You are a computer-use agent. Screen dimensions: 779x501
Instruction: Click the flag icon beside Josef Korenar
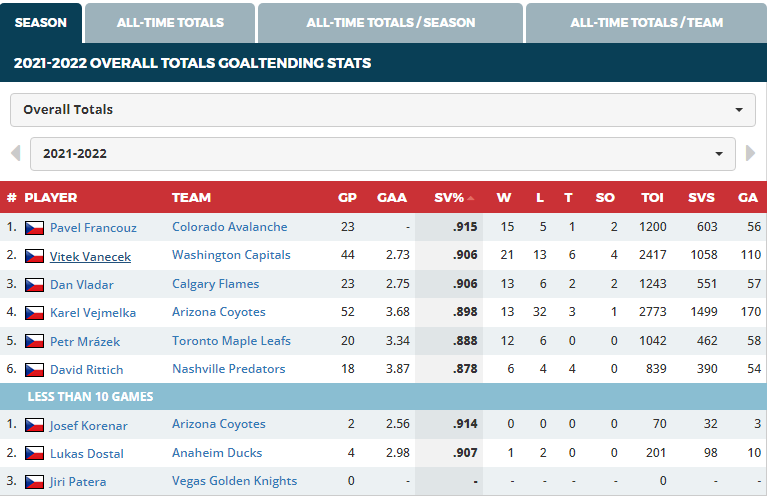click(34, 426)
